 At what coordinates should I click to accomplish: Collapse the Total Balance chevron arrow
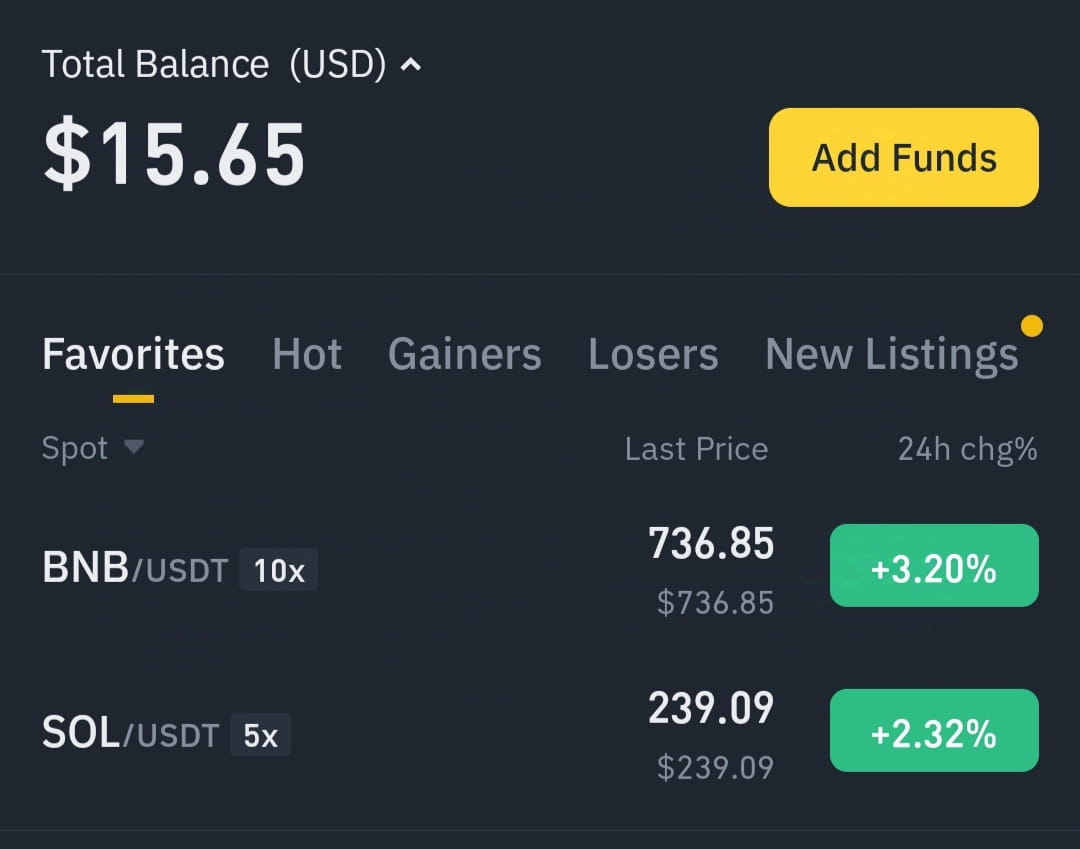[411, 65]
